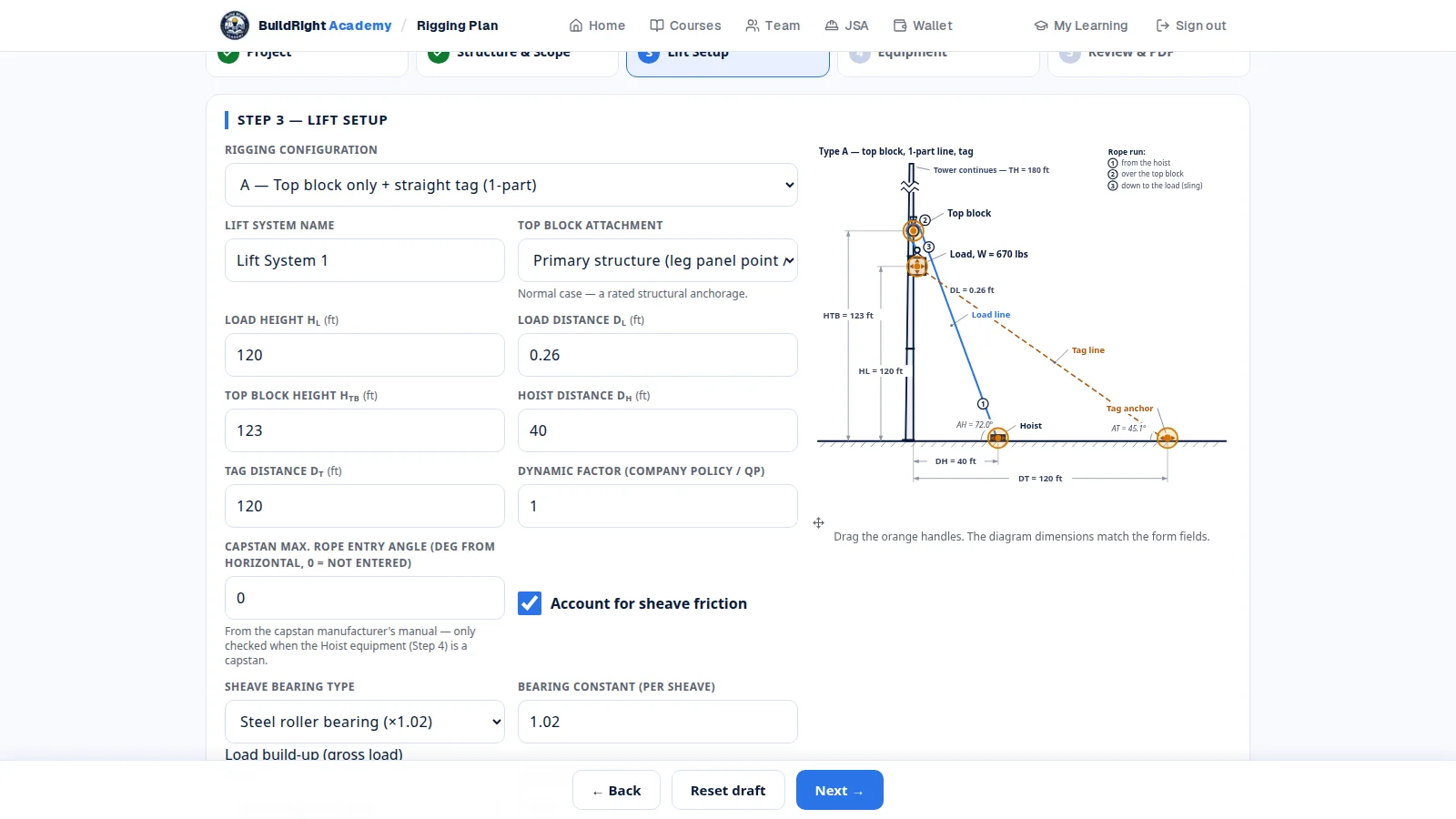Focus the Dynamic Factor field
Screen dimensions: 1456x819
tap(658, 506)
